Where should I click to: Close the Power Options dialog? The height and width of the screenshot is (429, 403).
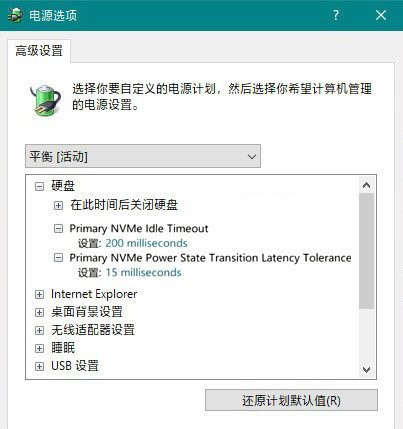(381, 15)
